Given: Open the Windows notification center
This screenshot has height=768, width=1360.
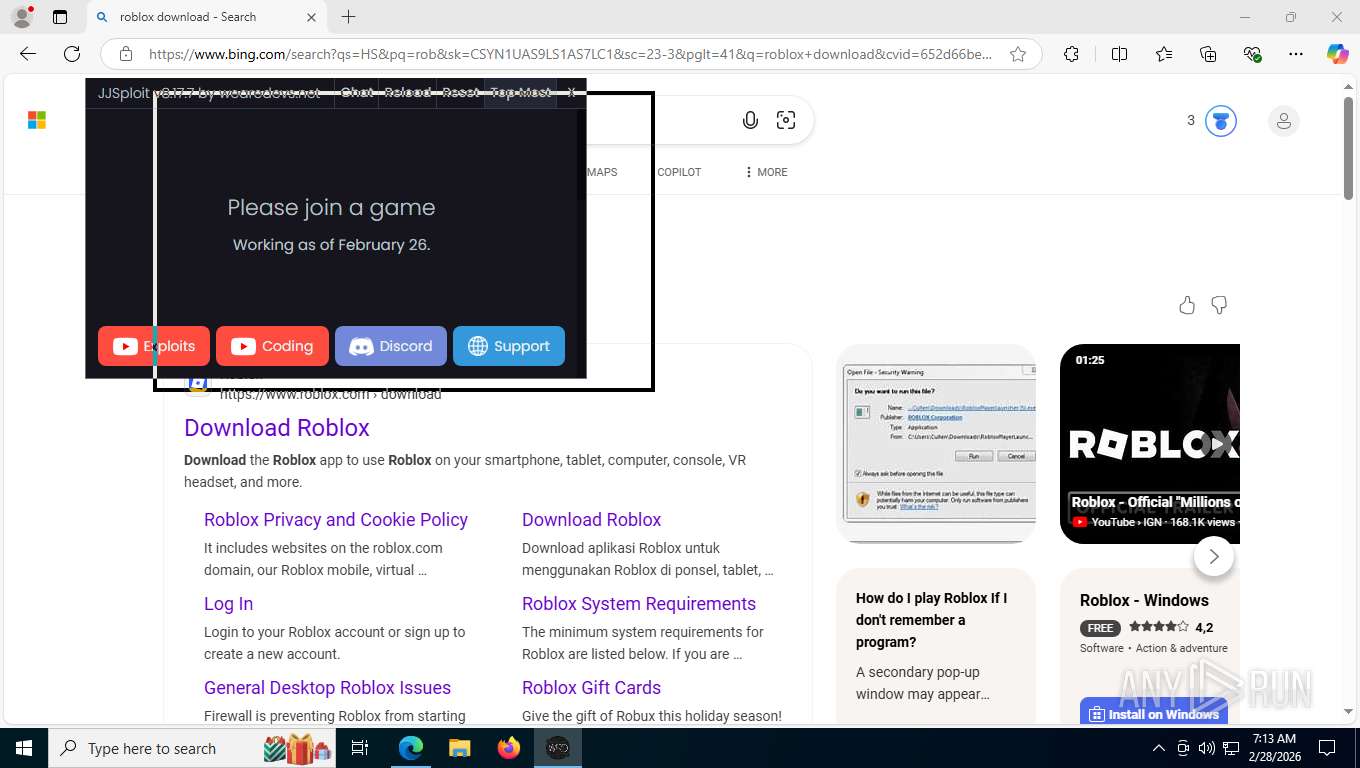Looking at the screenshot, I should pyautogui.click(x=1327, y=748).
